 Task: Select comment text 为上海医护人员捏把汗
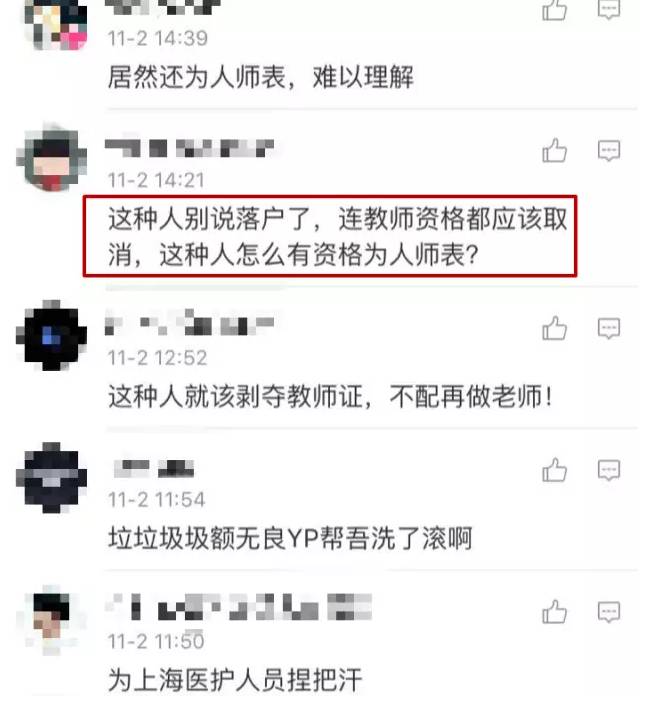click(235, 680)
